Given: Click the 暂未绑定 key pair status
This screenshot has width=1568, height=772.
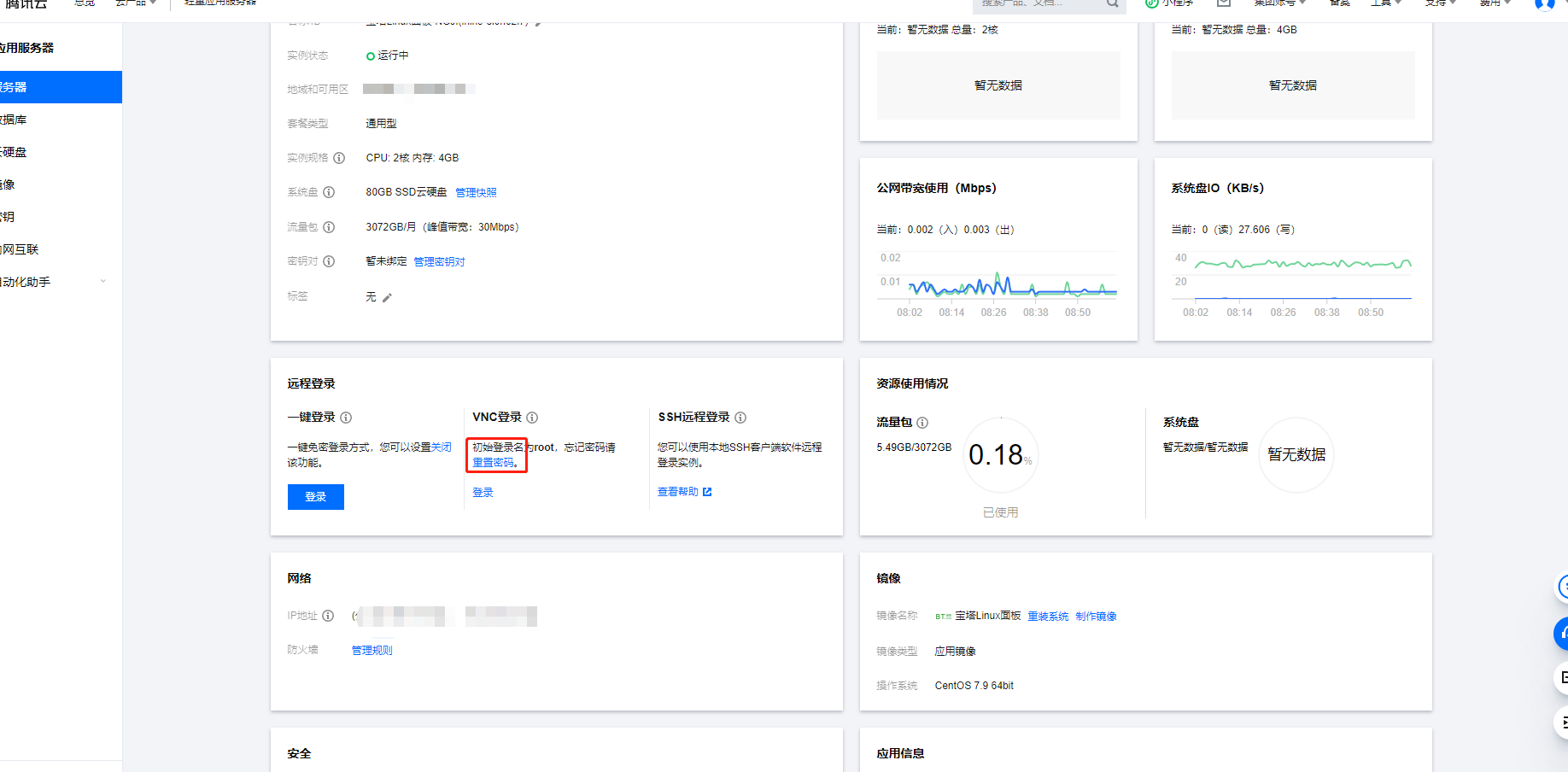Looking at the screenshot, I should pyautogui.click(x=386, y=261).
